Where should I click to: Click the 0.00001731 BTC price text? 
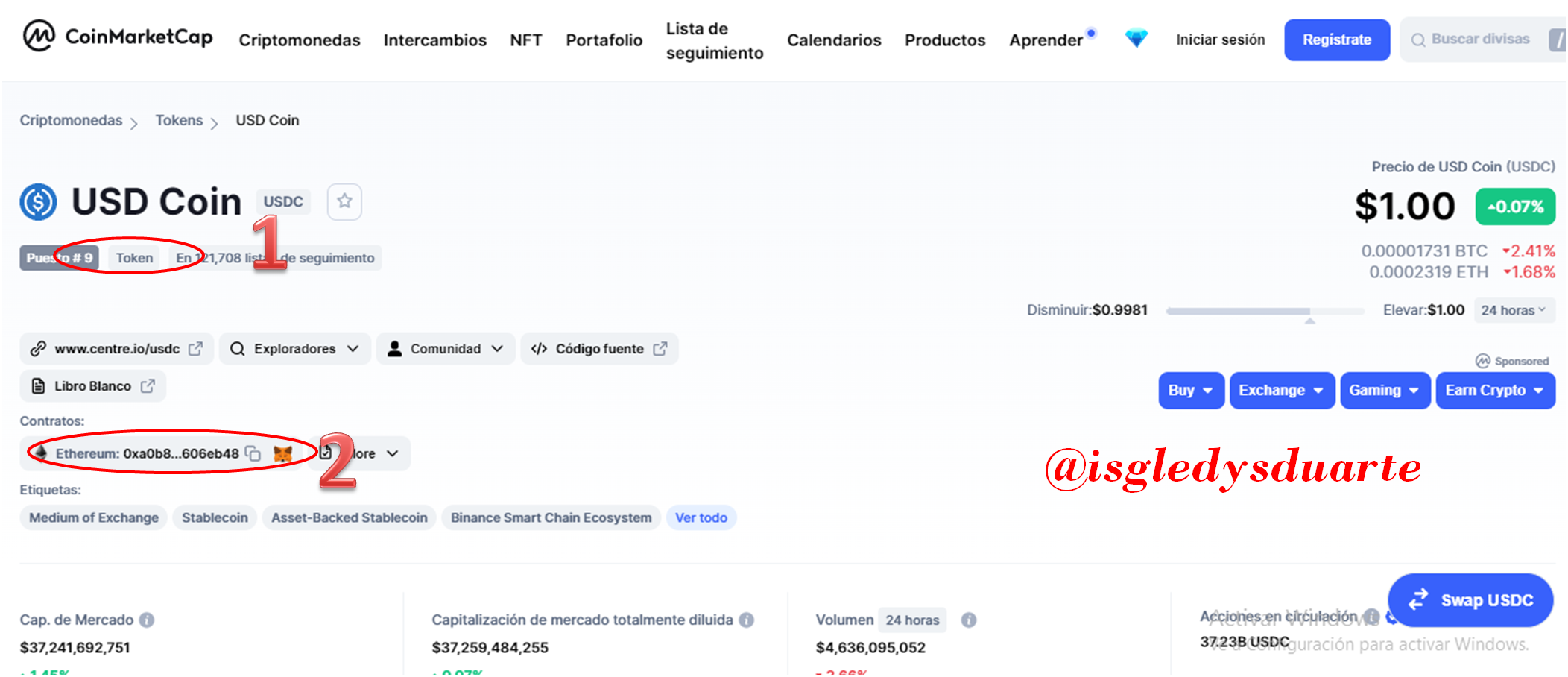[1424, 251]
